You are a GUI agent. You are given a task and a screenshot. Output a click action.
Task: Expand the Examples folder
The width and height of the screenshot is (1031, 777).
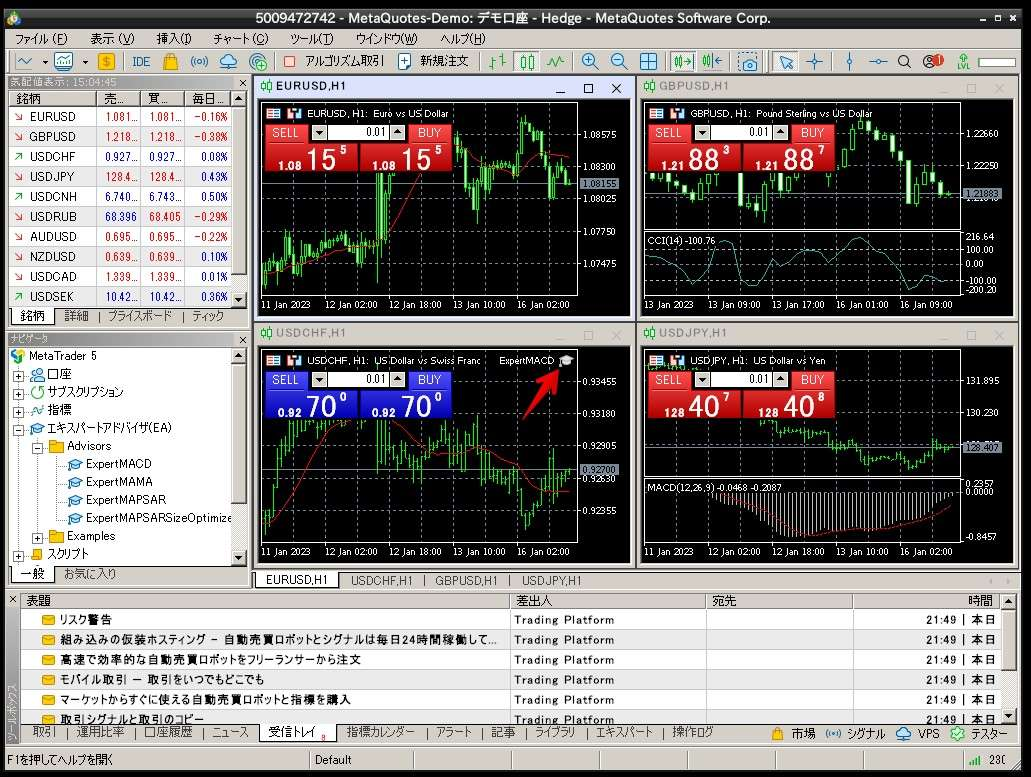tap(38, 538)
